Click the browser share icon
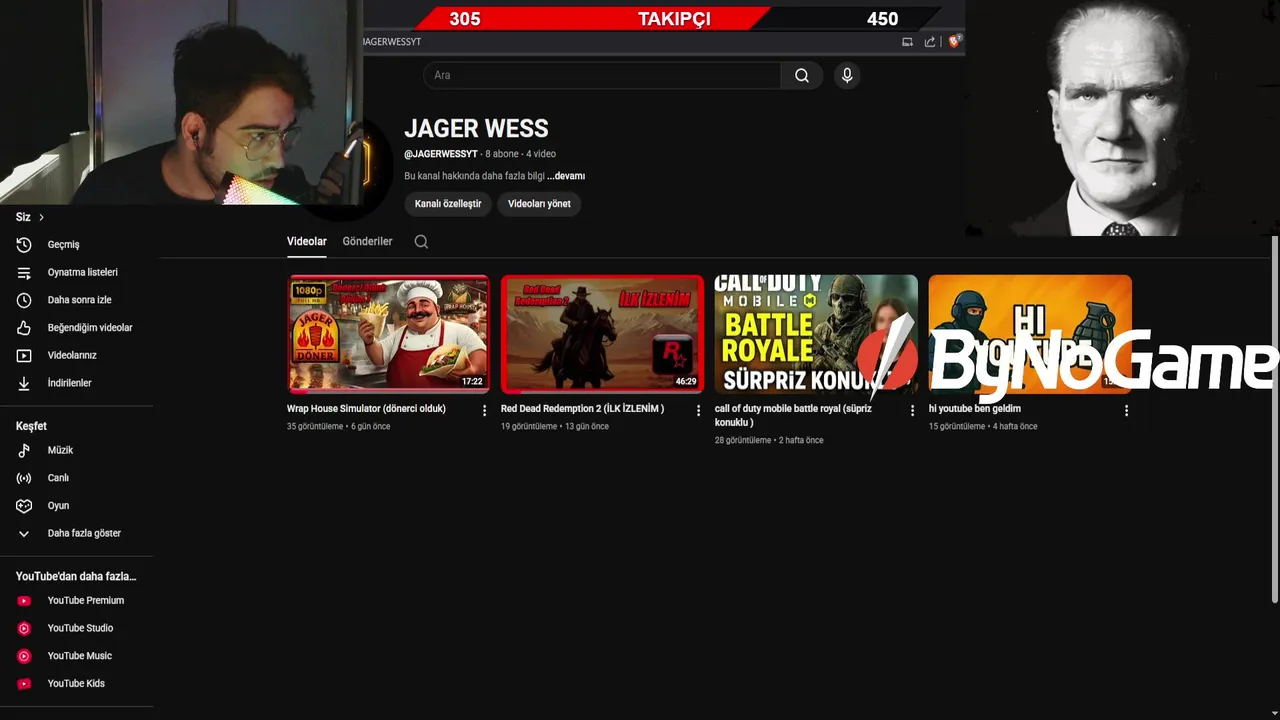 pyautogui.click(x=930, y=42)
